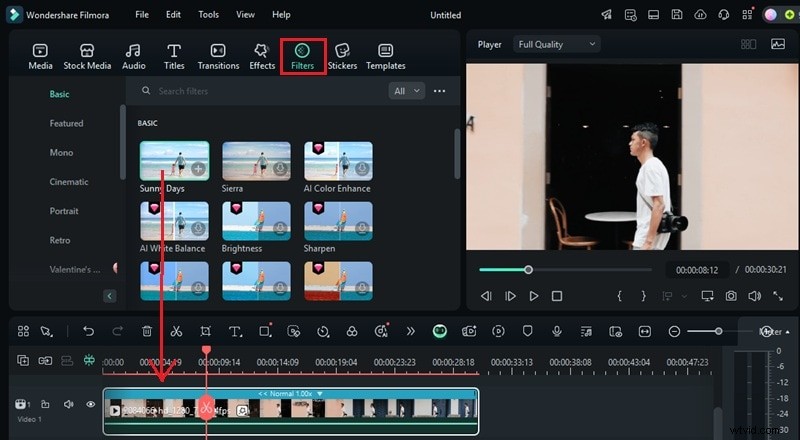Switch to the Effects tab
800x440 pixels.
coord(262,56)
